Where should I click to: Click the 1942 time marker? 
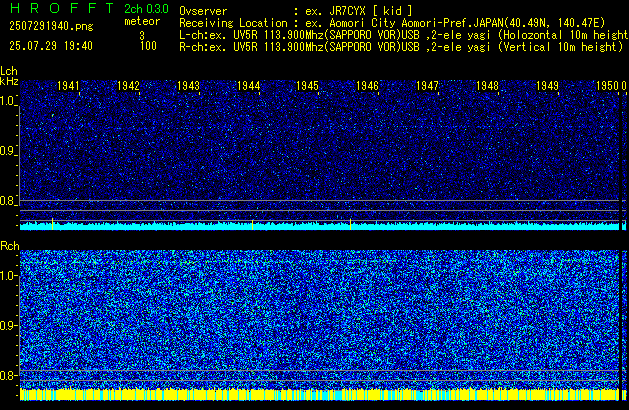tap(128, 86)
